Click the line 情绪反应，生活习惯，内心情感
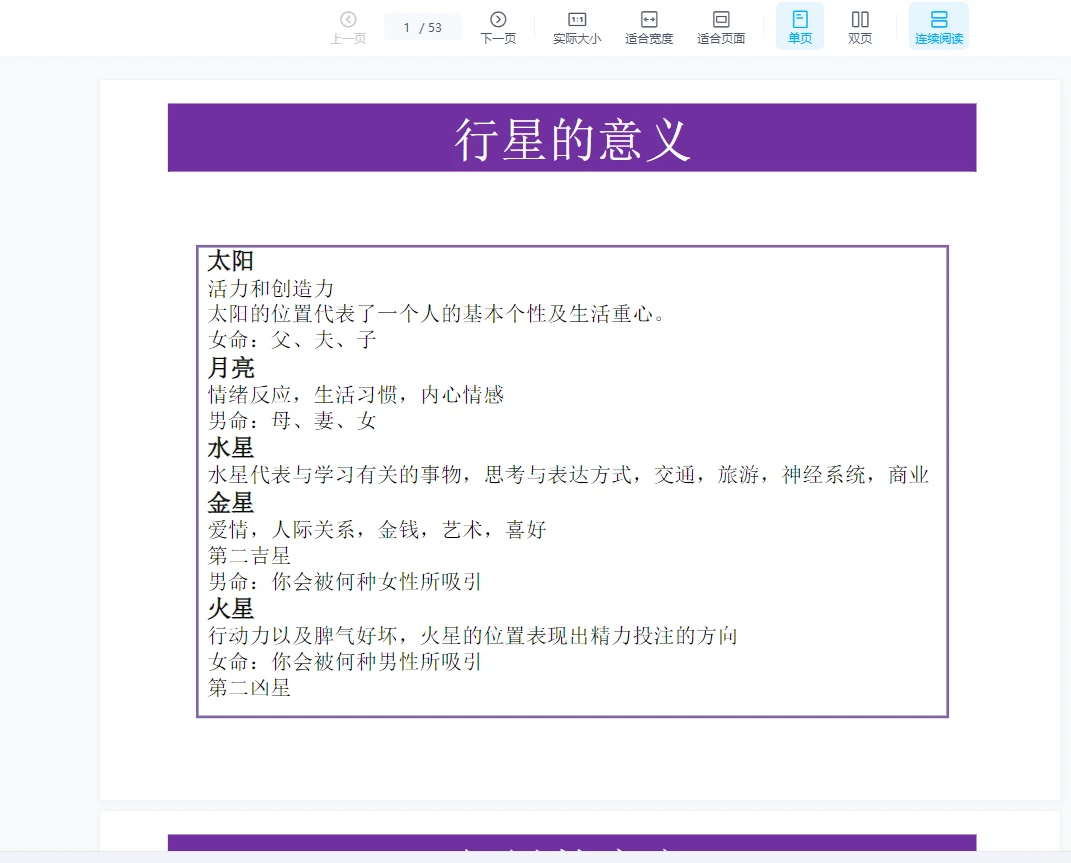 (356, 394)
